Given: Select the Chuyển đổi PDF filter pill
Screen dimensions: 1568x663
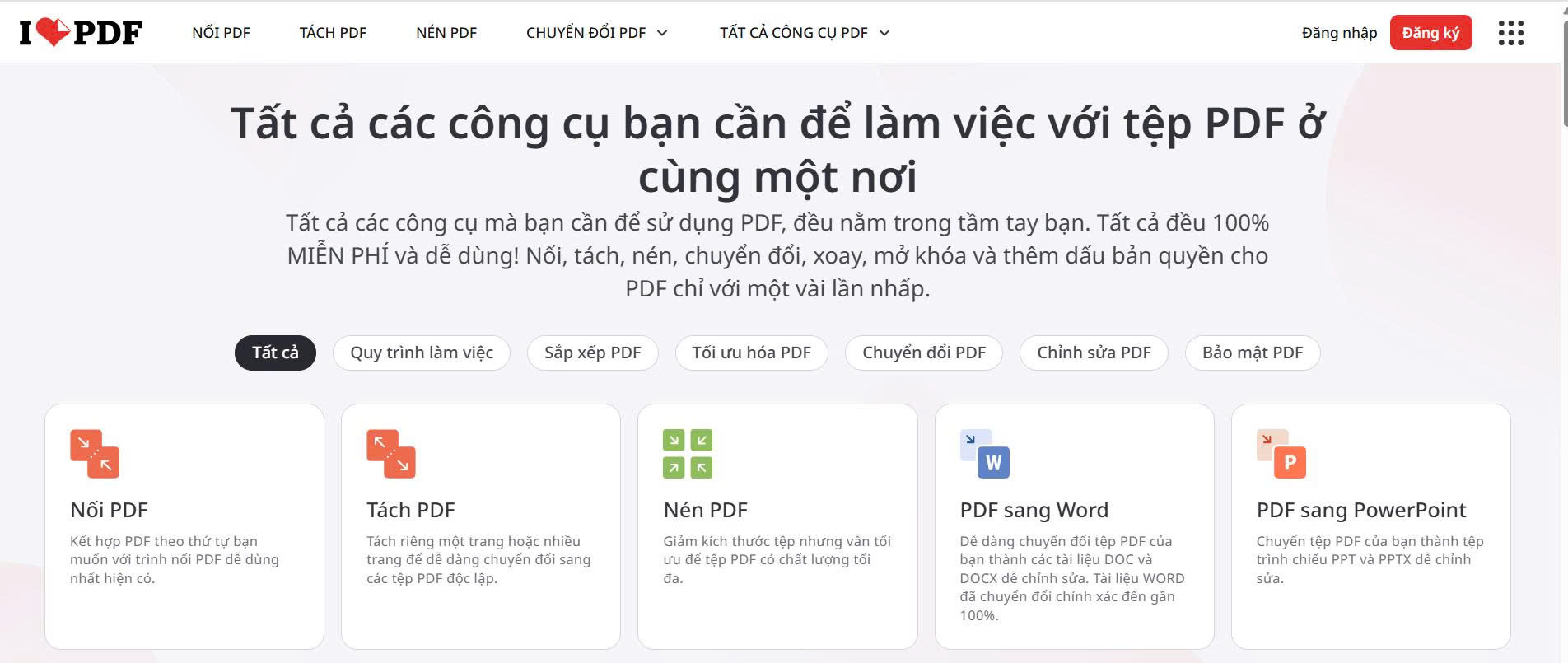Looking at the screenshot, I should point(924,353).
